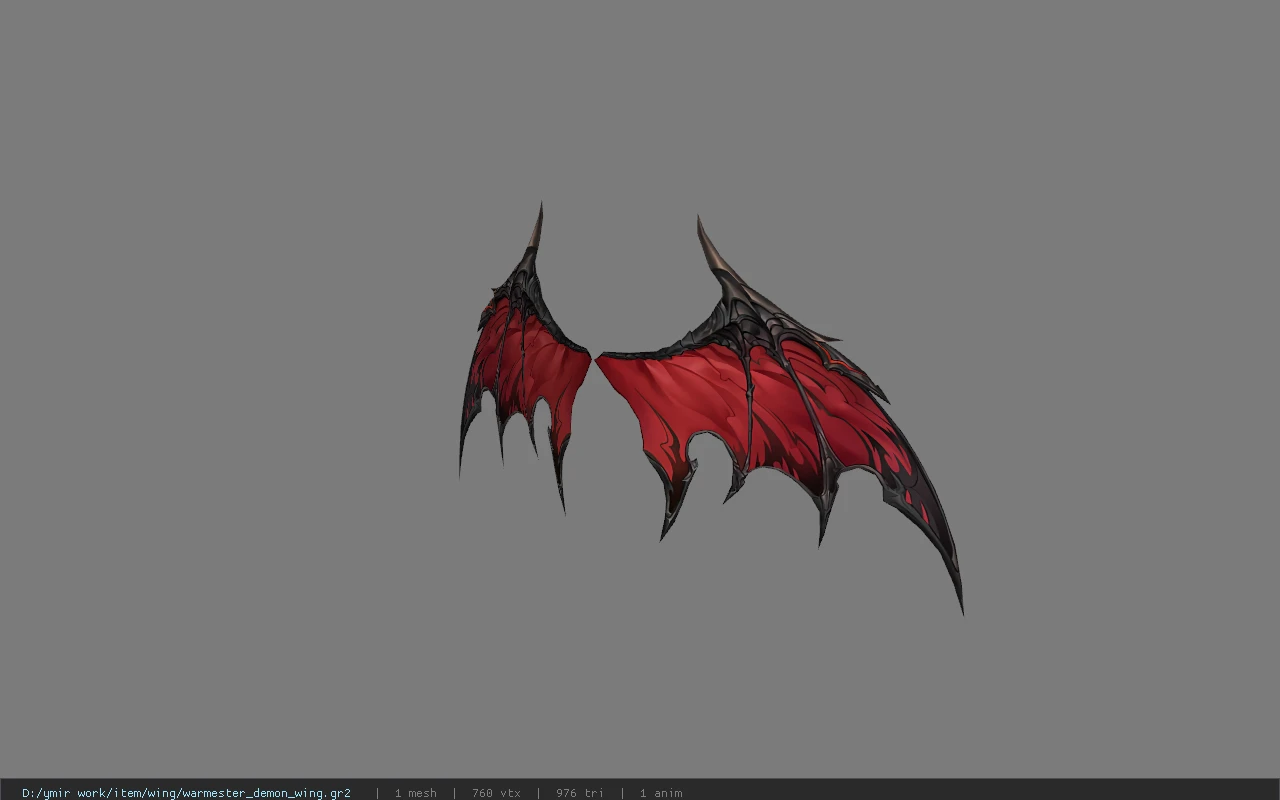Click the '976 tri' triangle count
The width and height of the screenshot is (1280, 800).
click(580, 793)
